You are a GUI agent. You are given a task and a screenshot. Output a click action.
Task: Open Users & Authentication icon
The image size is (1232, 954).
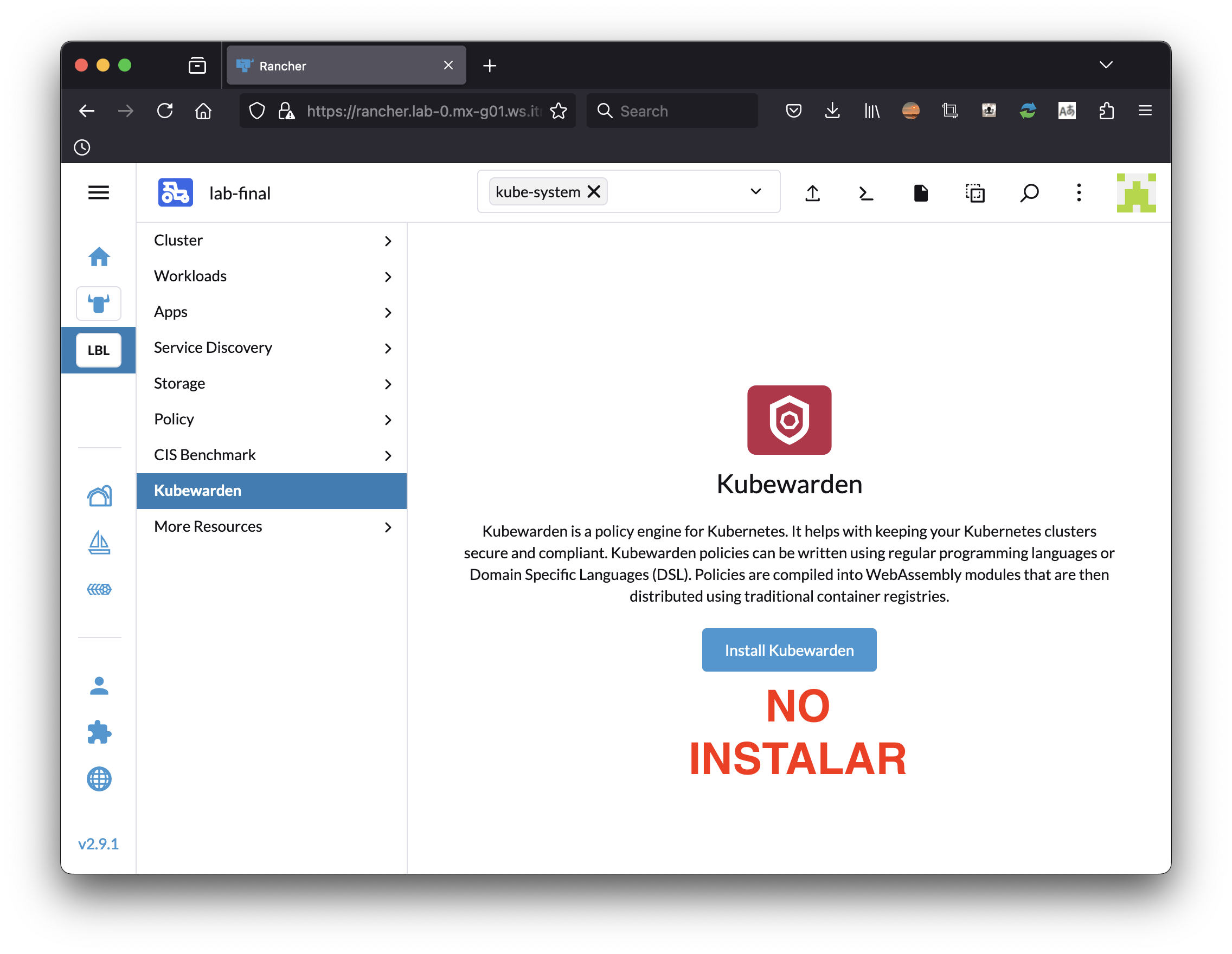99,686
